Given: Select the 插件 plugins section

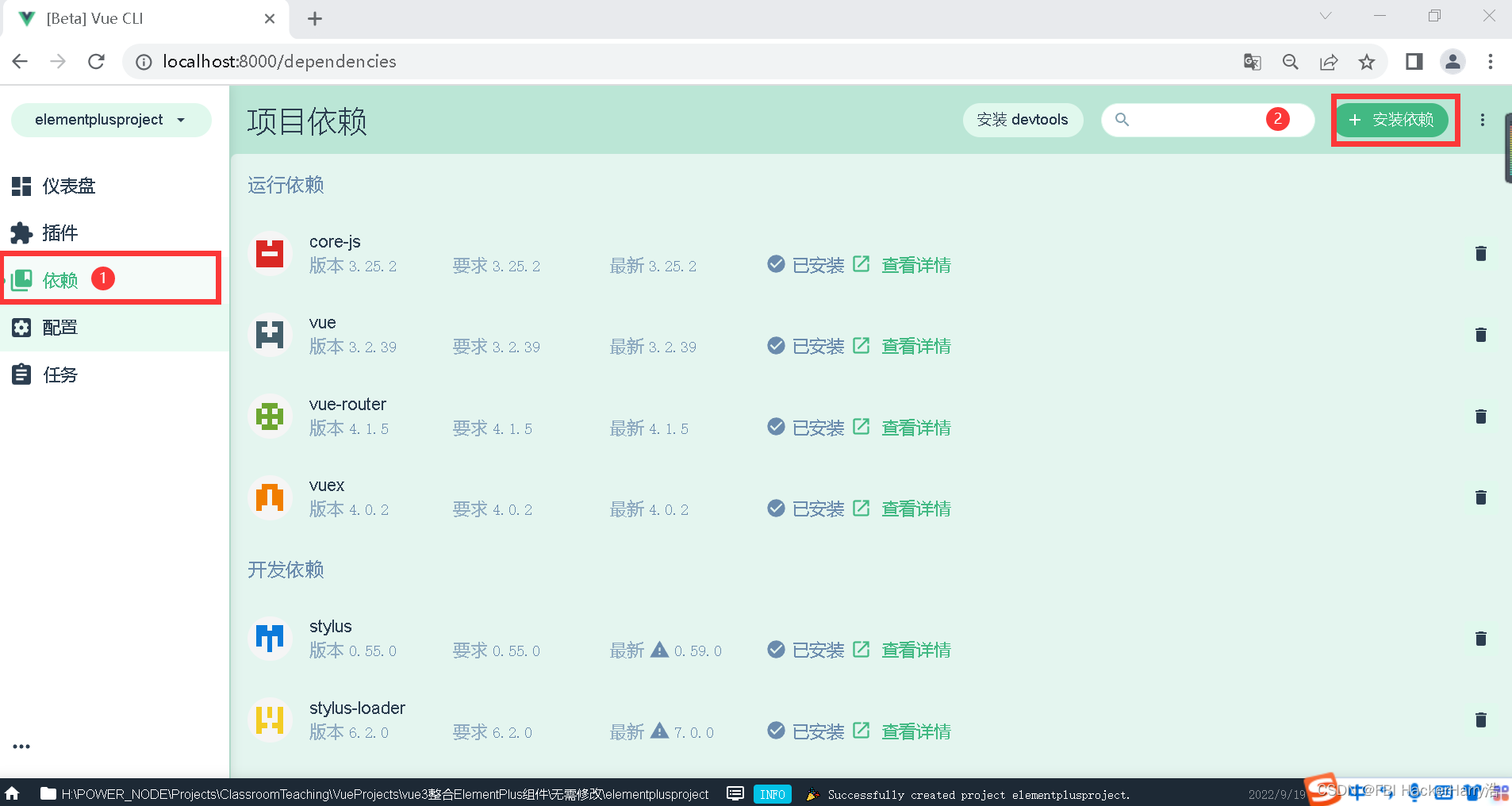Looking at the screenshot, I should point(59,232).
